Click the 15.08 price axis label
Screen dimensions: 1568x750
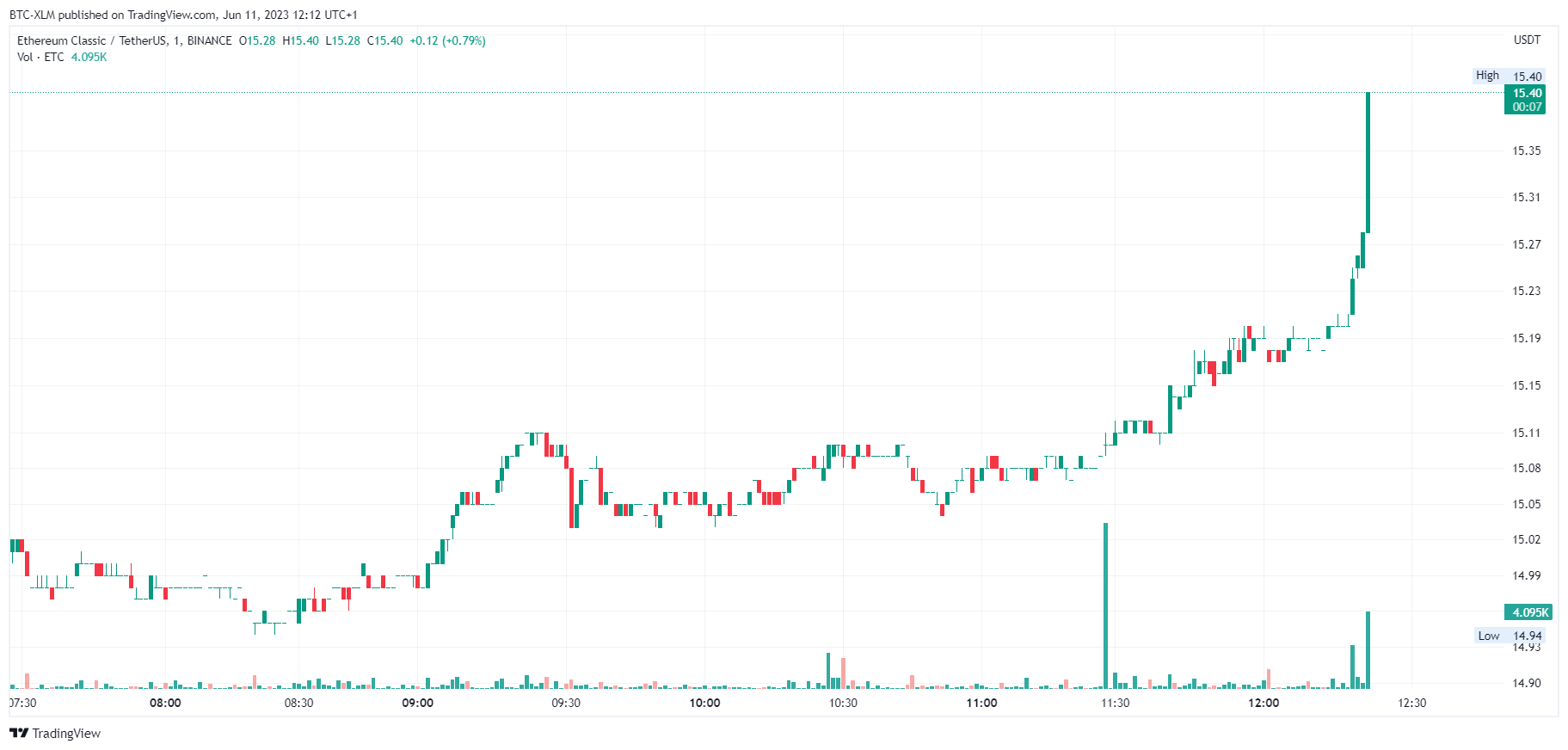pyautogui.click(x=1527, y=468)
